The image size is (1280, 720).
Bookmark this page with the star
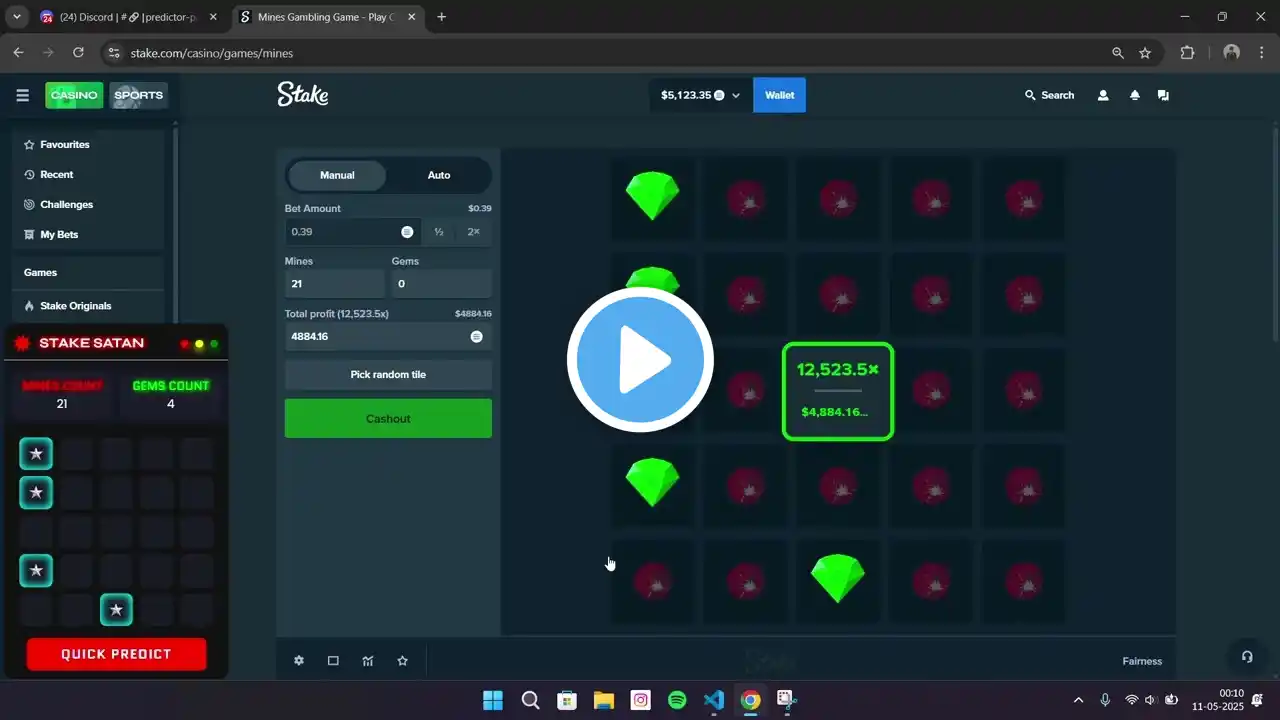1145,53
